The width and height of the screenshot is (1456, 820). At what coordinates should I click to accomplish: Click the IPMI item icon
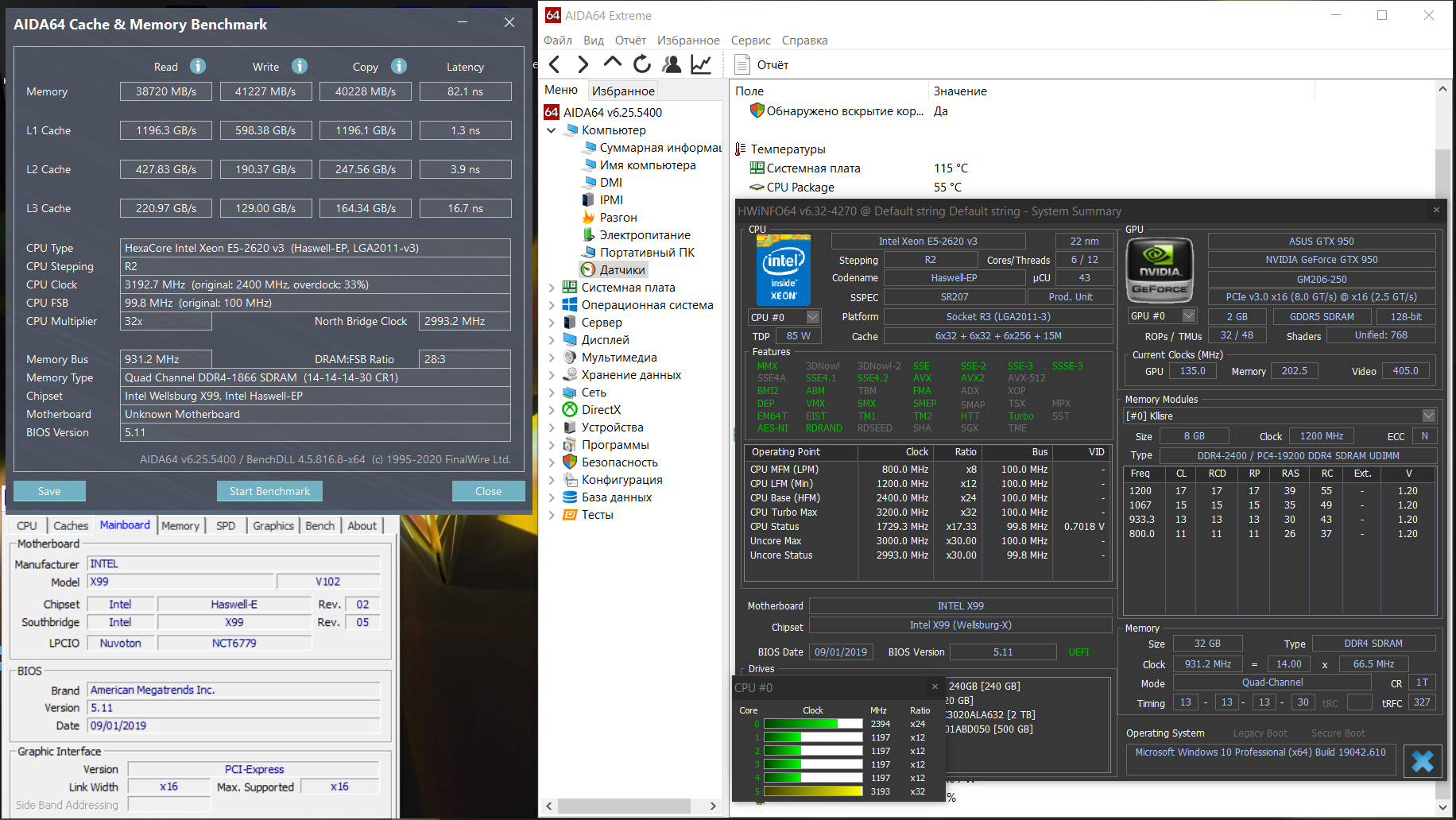click(x=589, y=200)
